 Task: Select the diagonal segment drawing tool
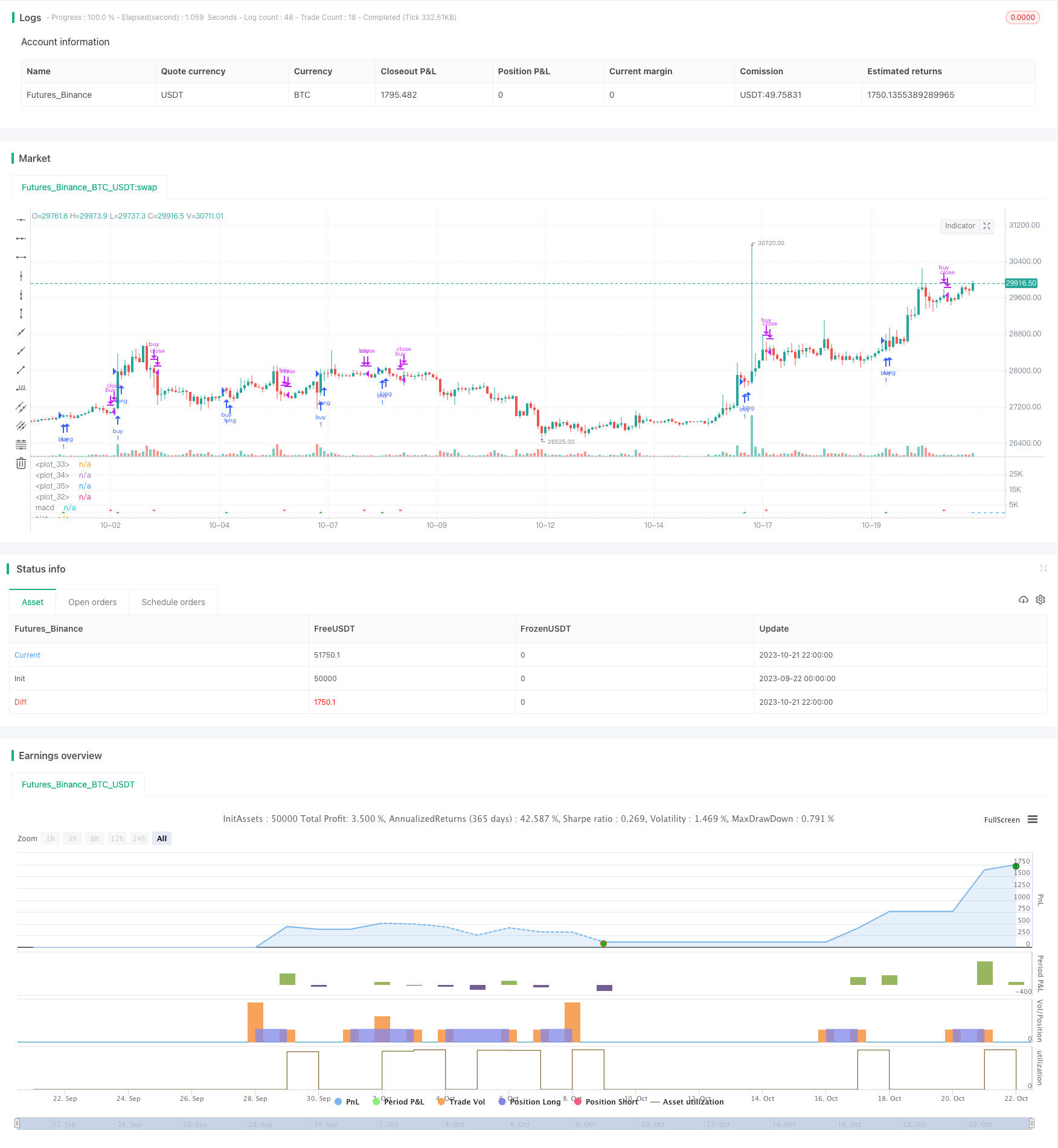21,370
